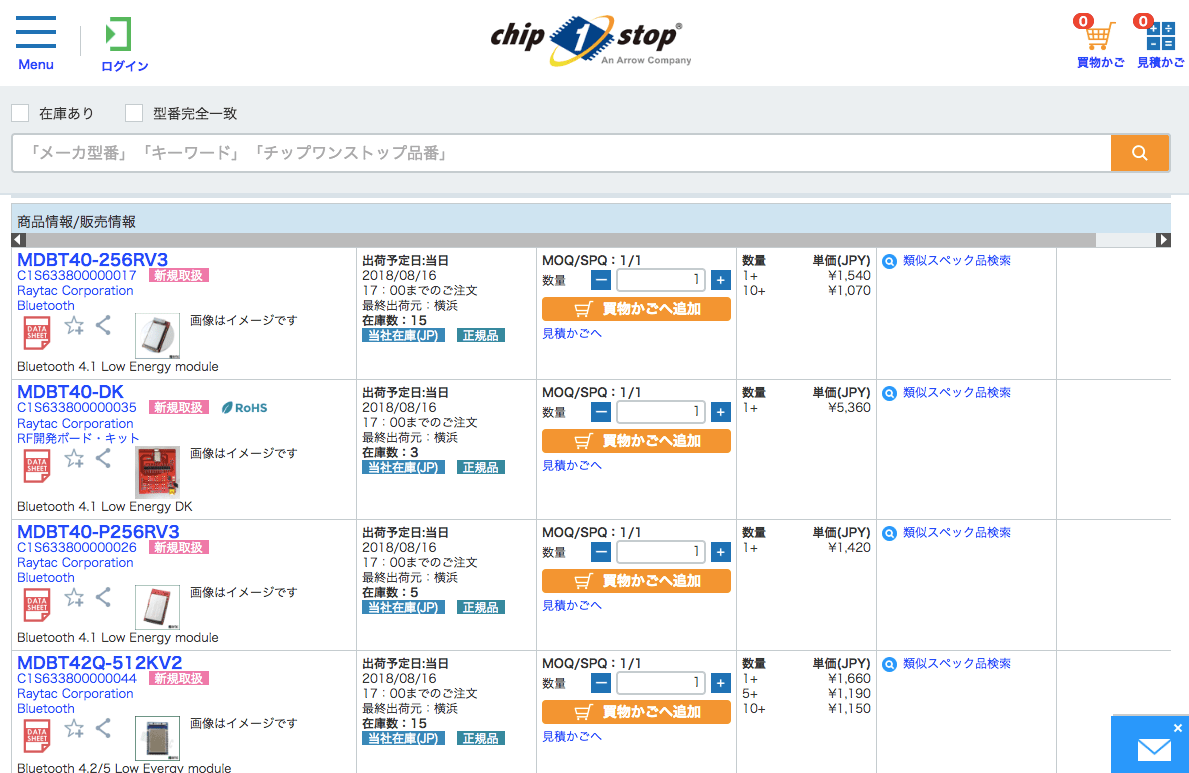The height and width of the screenshot is (773, 1189).
Task: Favorite MDBT42Q-512KV2 with the star
Action: pyautogui.click(x=74, y=729)
